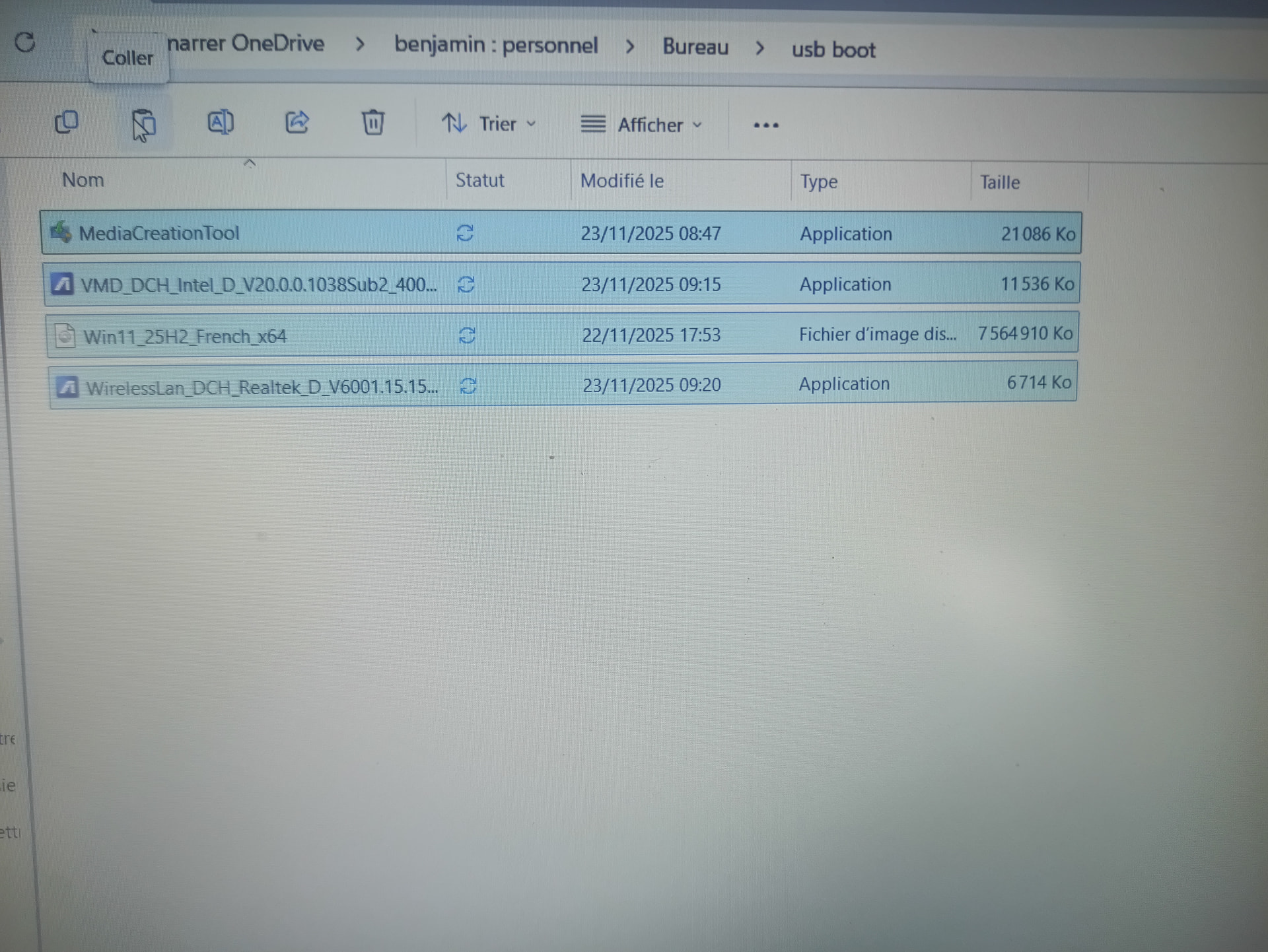Go to benjamin : personnel breadcrumb
The height and width of the screenshot is (952, 1268).
[x=496, y=45]
